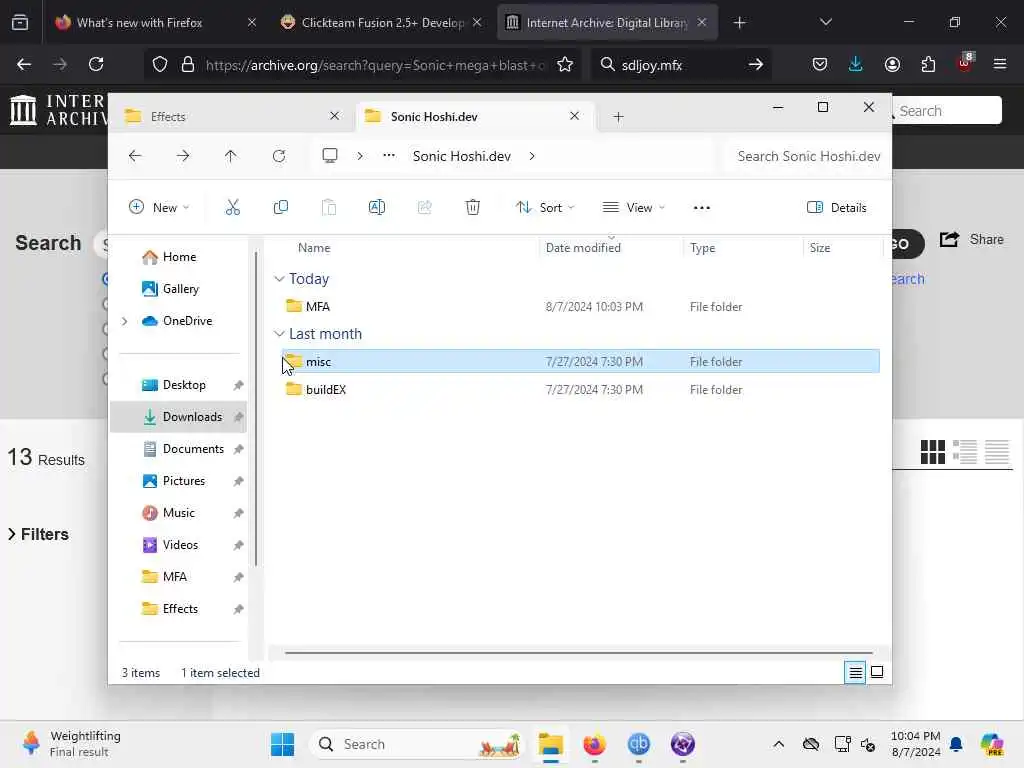Toggle the Details pane
1024x768 pixels.
(837, 208)
